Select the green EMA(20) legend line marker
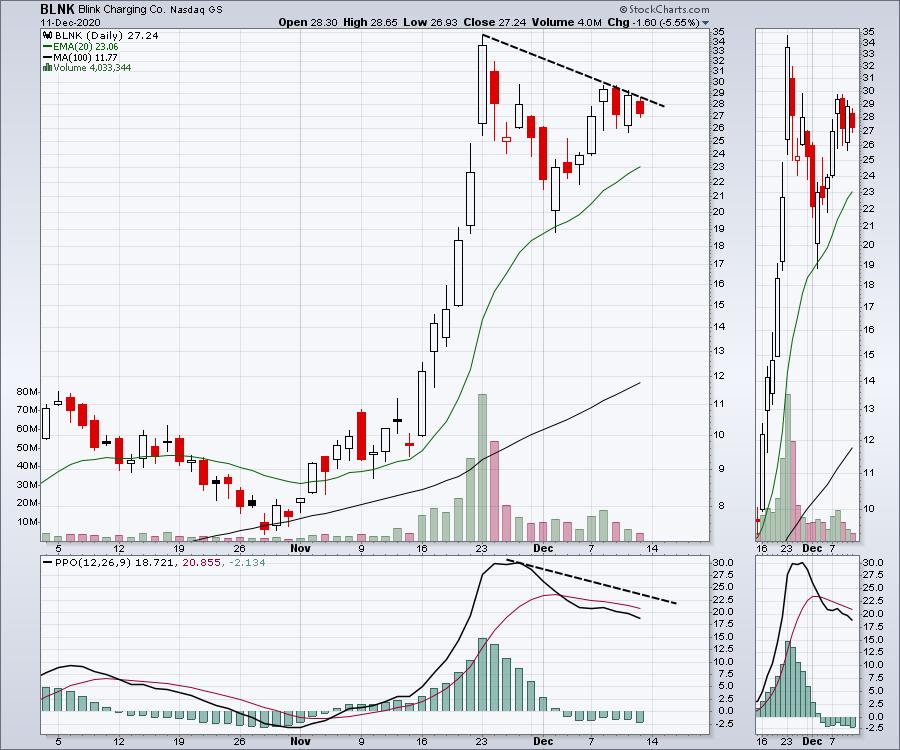 click(48, 47)
